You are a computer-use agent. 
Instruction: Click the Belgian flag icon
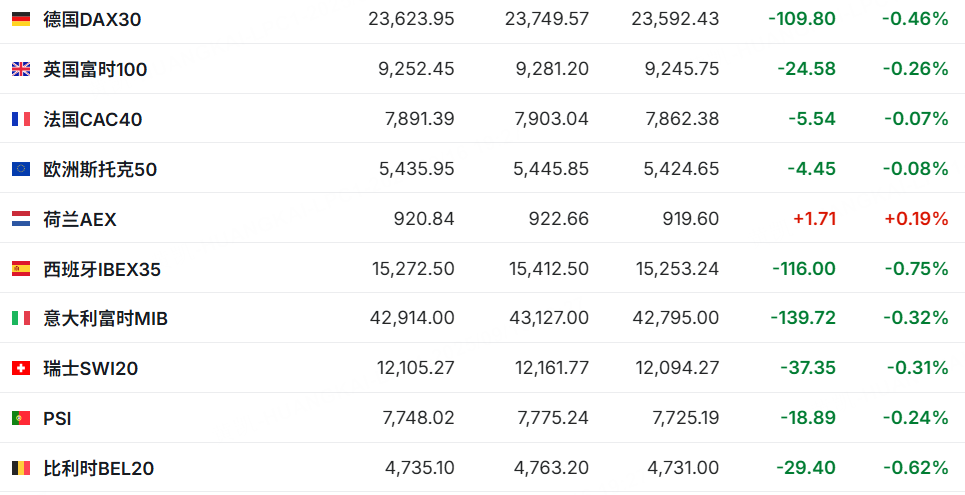[x=21, y=468]
